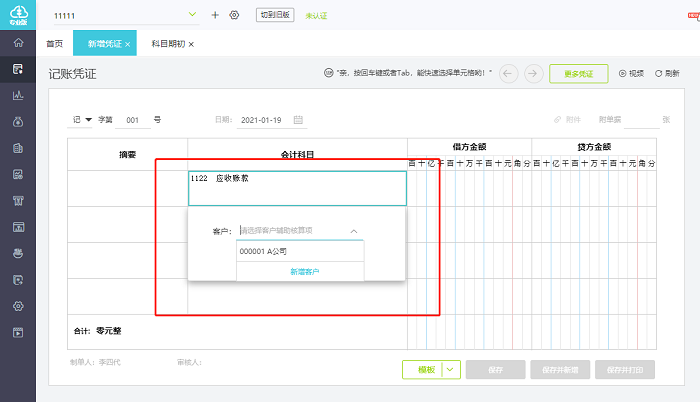
Task: Open the line chart reports sidebar icon
Action: [18, 95]
